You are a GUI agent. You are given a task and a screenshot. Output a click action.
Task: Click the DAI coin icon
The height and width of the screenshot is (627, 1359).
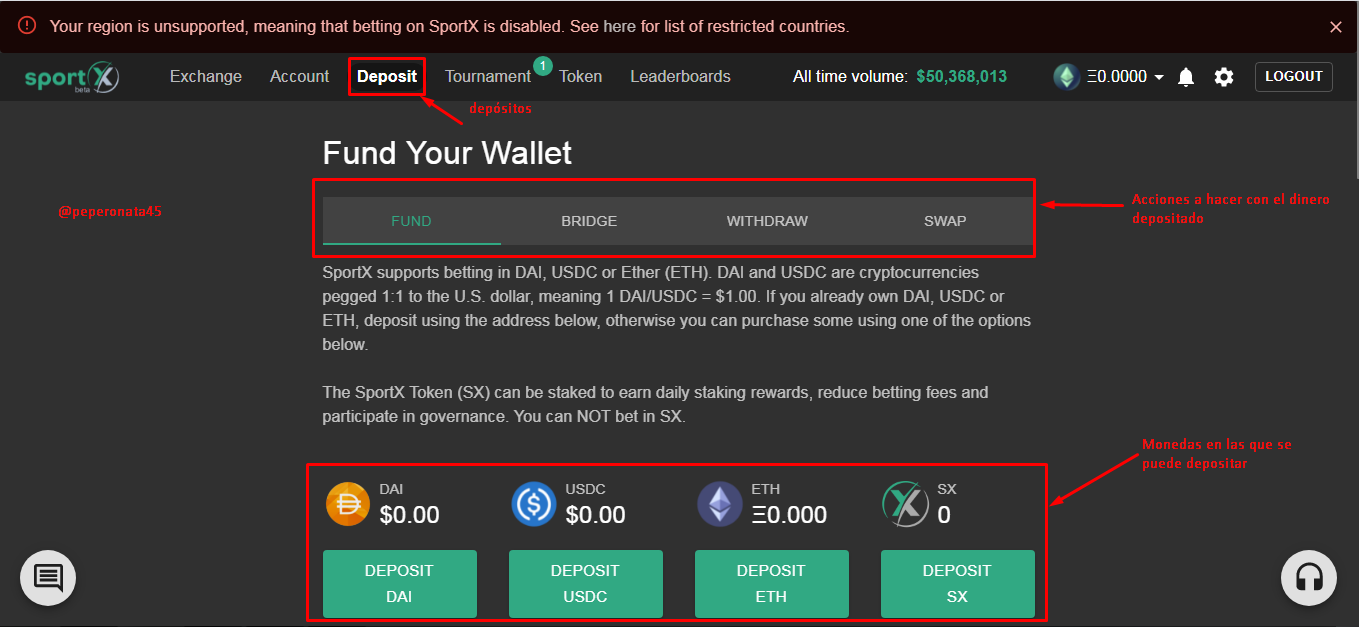(x=348, y=504)
